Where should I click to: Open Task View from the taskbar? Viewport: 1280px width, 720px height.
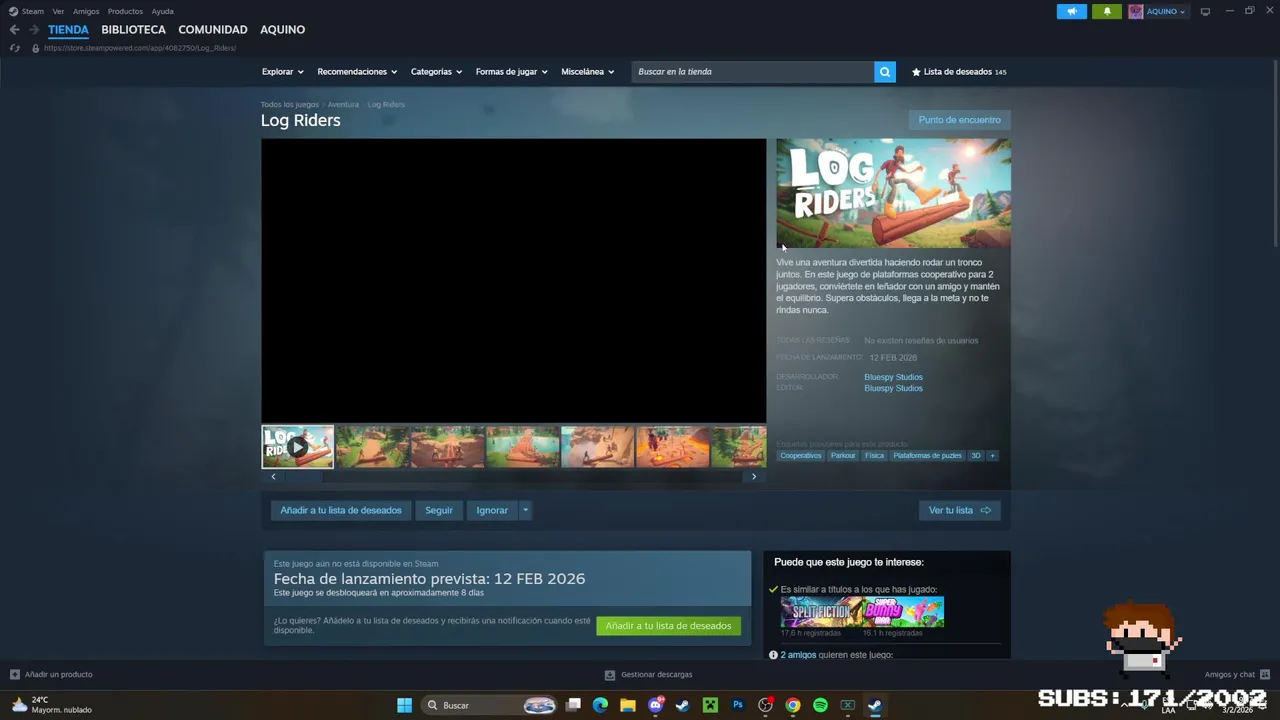click(x=573, y=705)
